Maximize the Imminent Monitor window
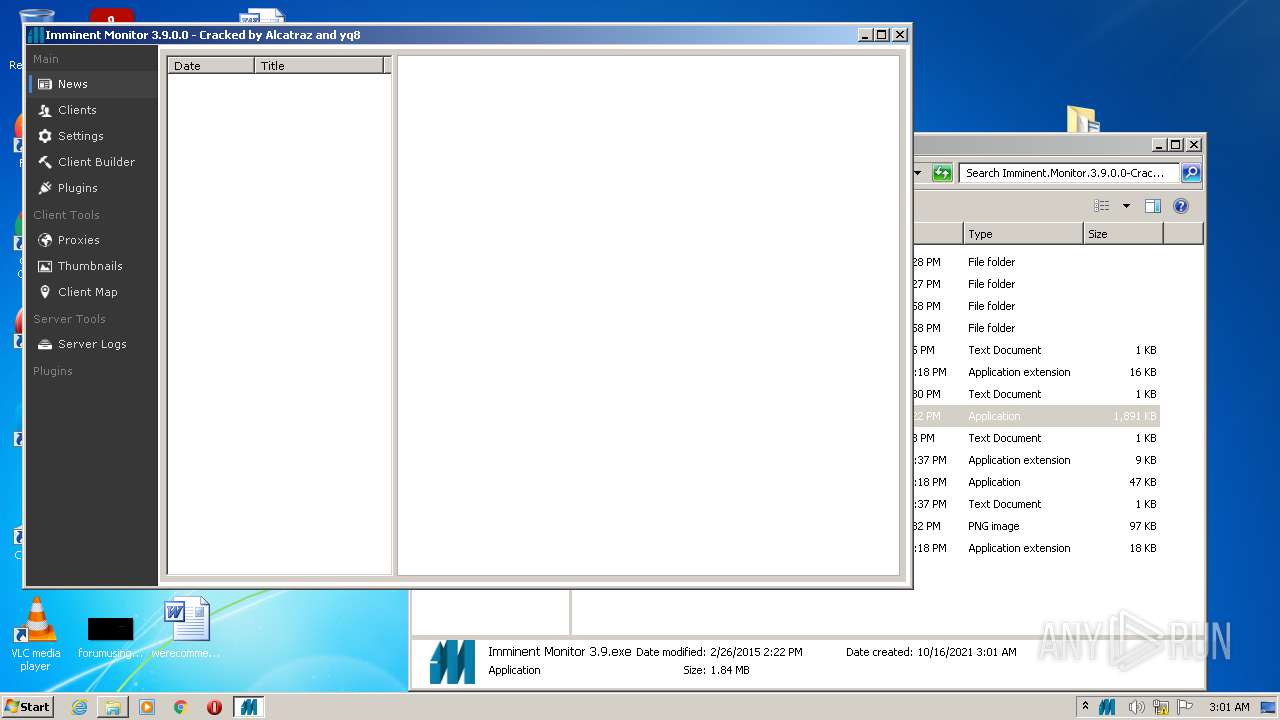The height and width of the screenshot is (720, 1280). tap(881, 35)
